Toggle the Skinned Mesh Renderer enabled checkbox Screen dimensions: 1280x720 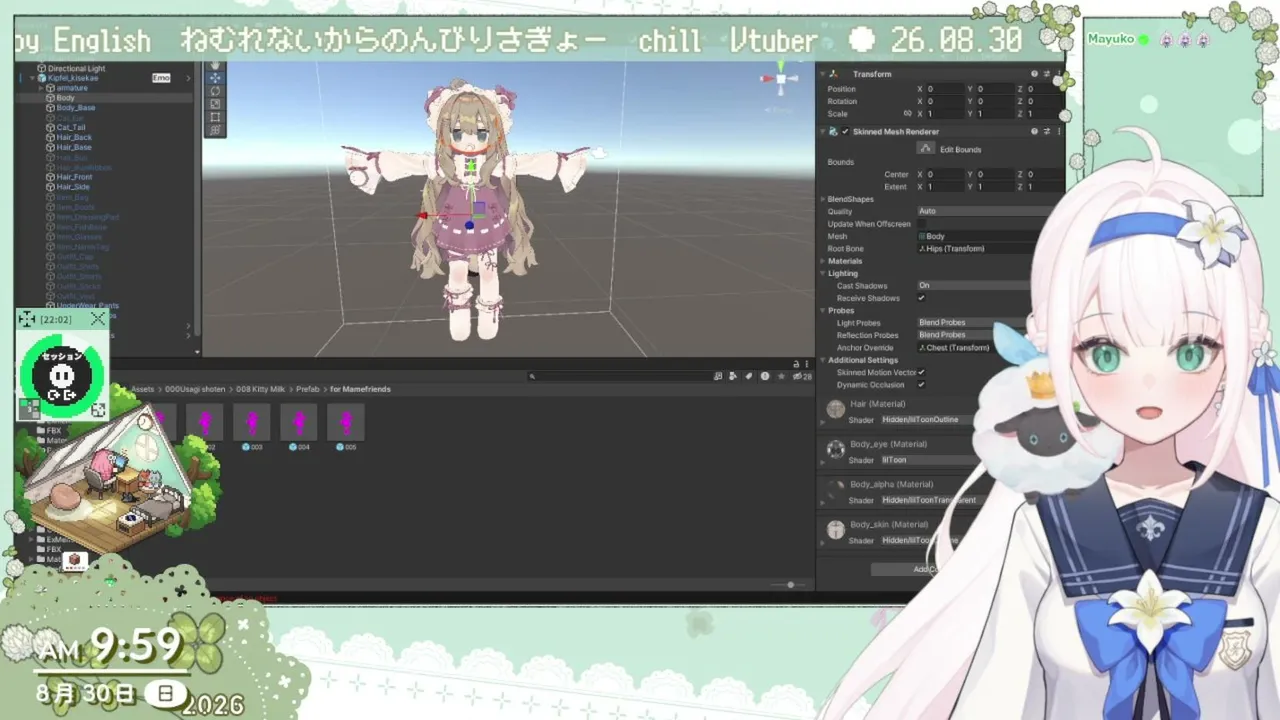[845, 131]
